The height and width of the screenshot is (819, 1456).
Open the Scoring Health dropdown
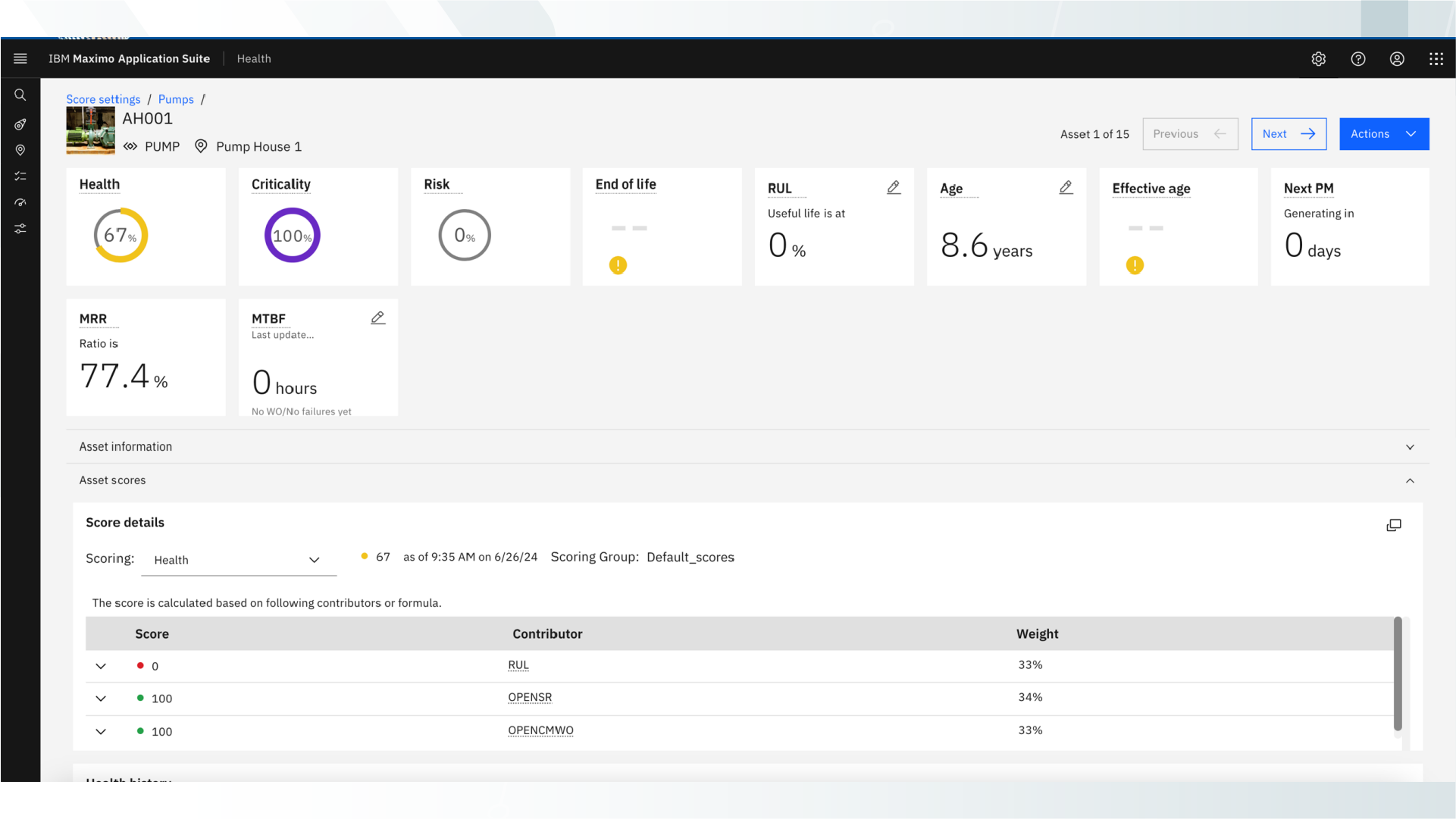(238, 560)
